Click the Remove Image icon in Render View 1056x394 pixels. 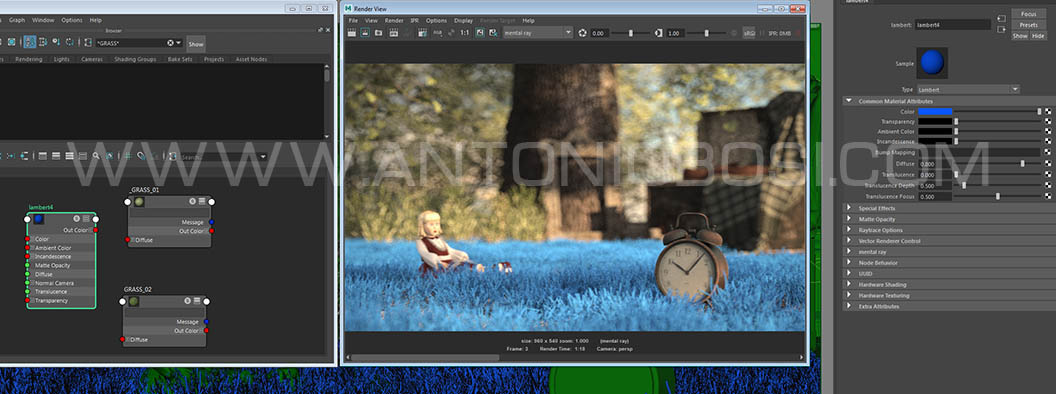tap(493, 32)
